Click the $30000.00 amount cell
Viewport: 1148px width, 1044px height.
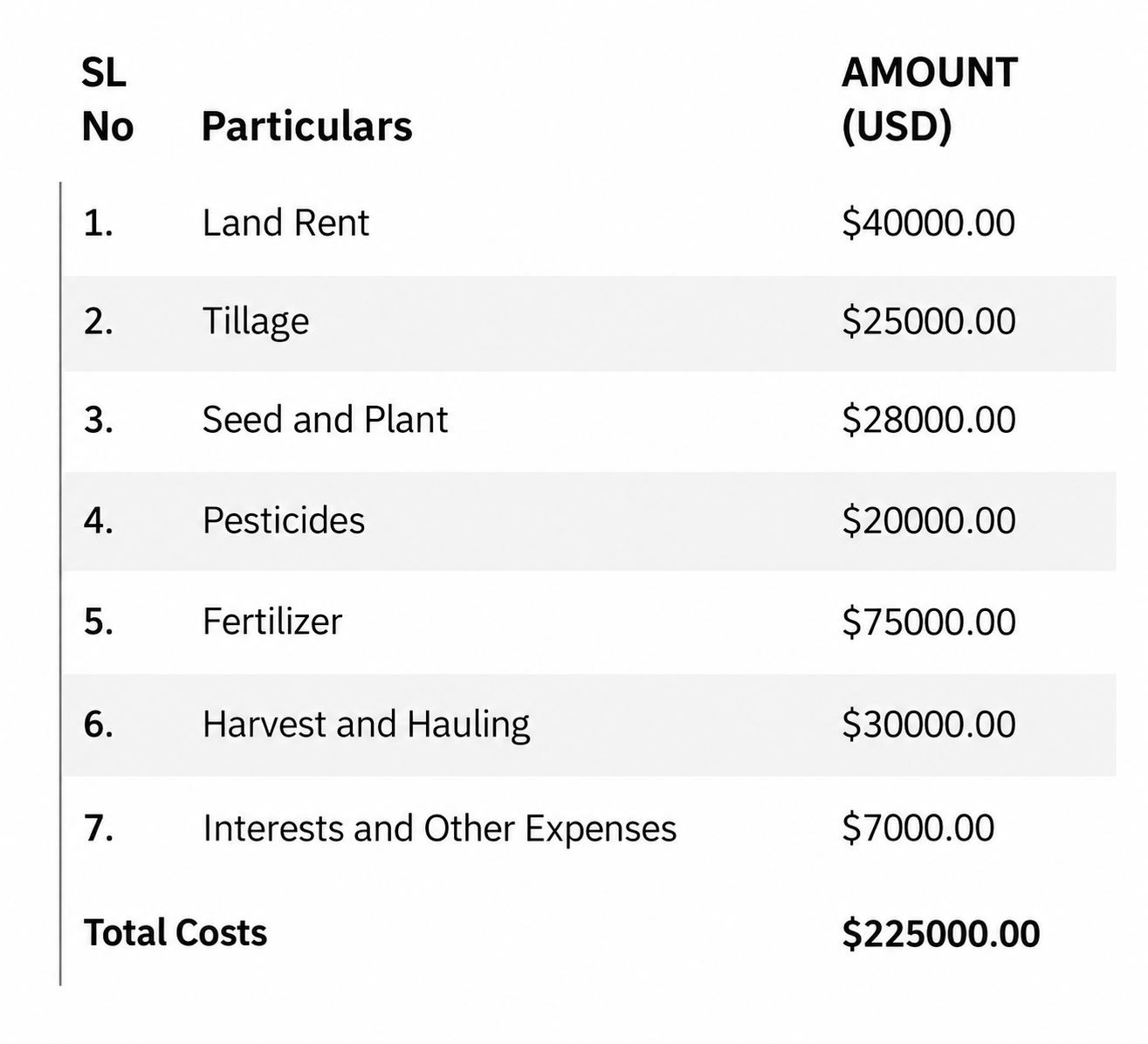click(x=929, y=725)
